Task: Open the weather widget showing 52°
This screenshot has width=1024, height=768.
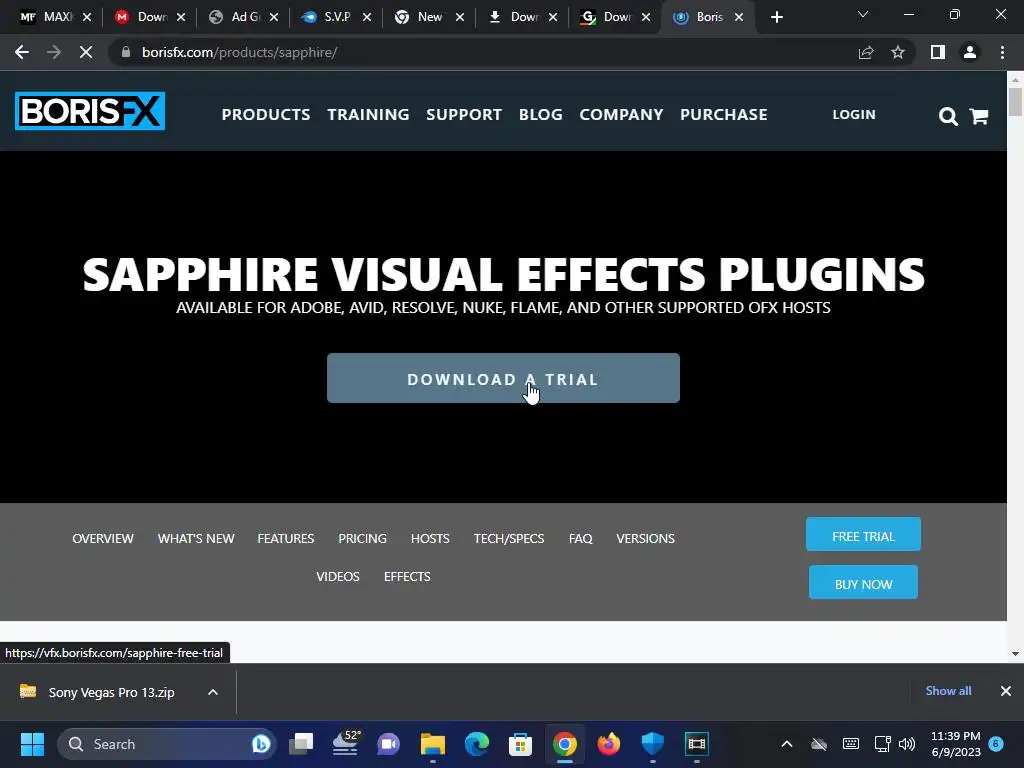Action: point(346,744)
